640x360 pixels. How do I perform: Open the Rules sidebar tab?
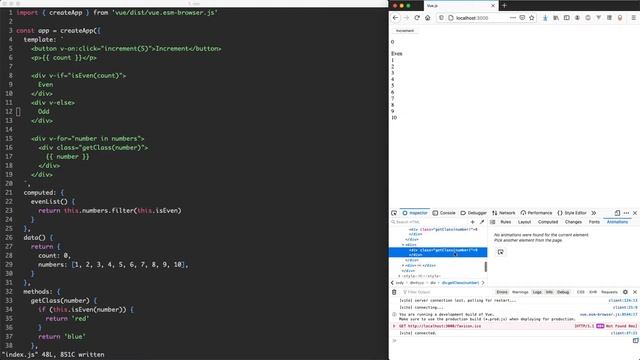(x=506, y=222)
